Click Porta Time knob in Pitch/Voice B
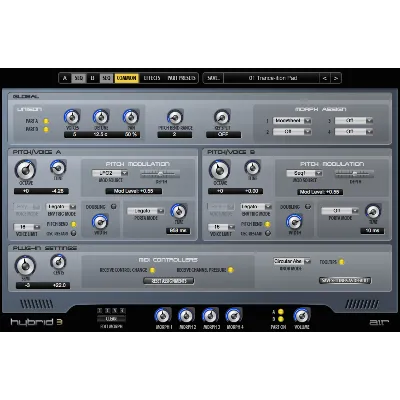 point(373,212)
